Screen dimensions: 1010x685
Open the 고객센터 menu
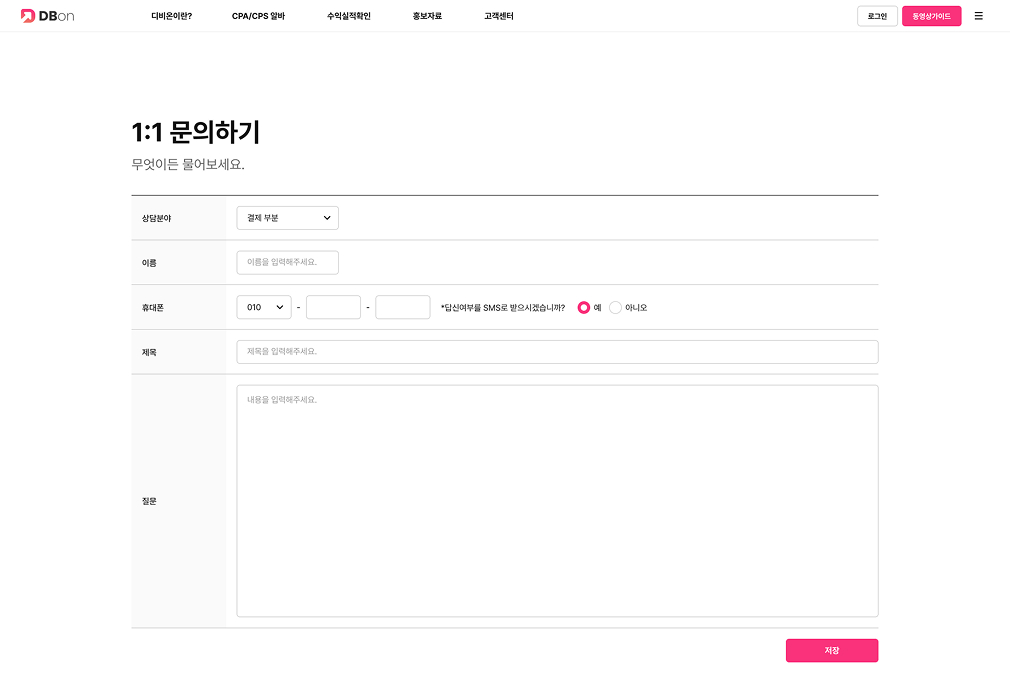click(498, 17)
